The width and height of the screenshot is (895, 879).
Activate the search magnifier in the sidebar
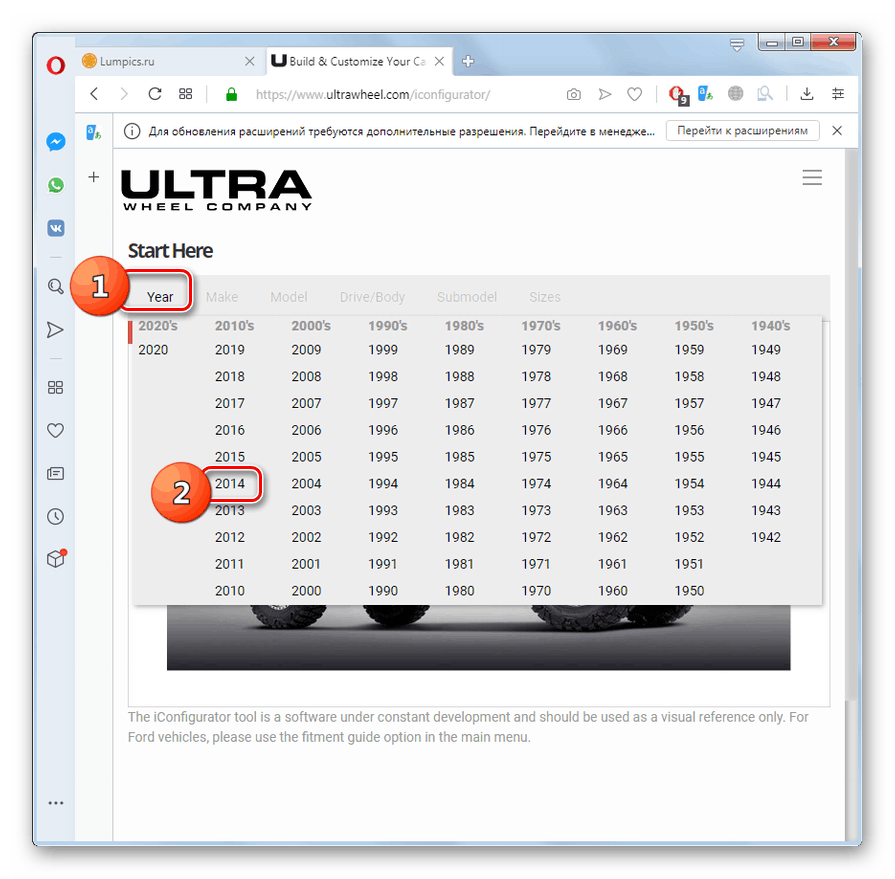[55, 286]
